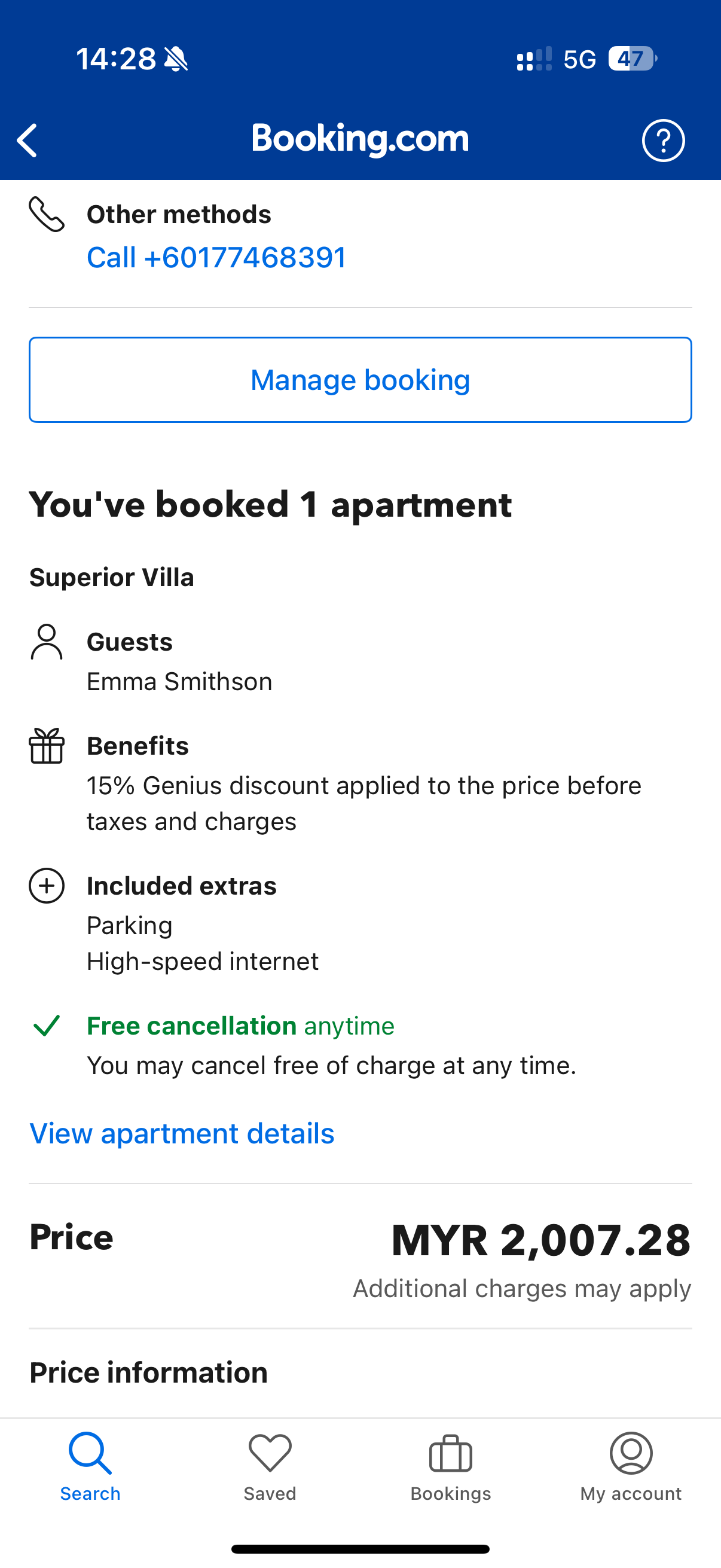Tap the silent mode bell icon
721x1568 pixels.
point(176,59)
